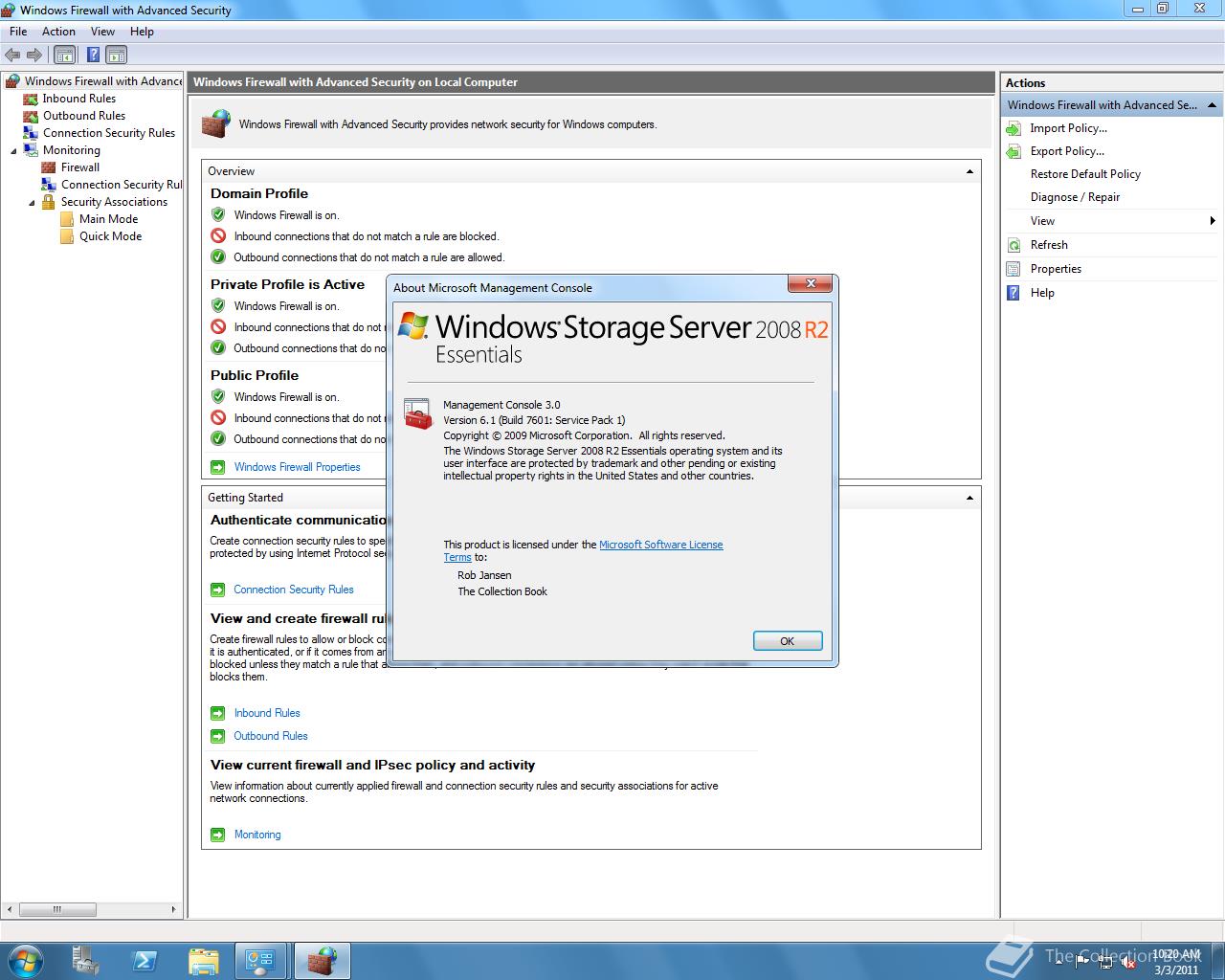Click the Properties icon in Actions
Screen dimensions: 1225x980
click(1013, 269)
